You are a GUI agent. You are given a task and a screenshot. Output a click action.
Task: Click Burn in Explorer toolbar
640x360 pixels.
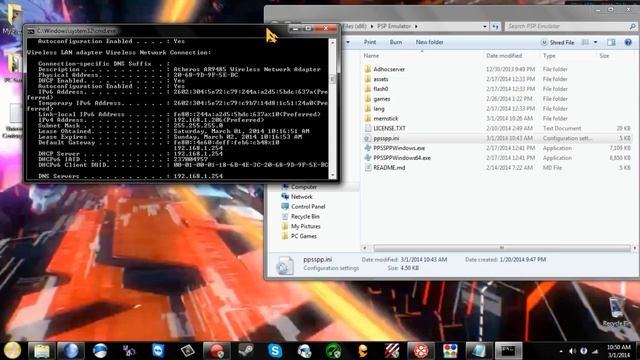click(396, 42)
